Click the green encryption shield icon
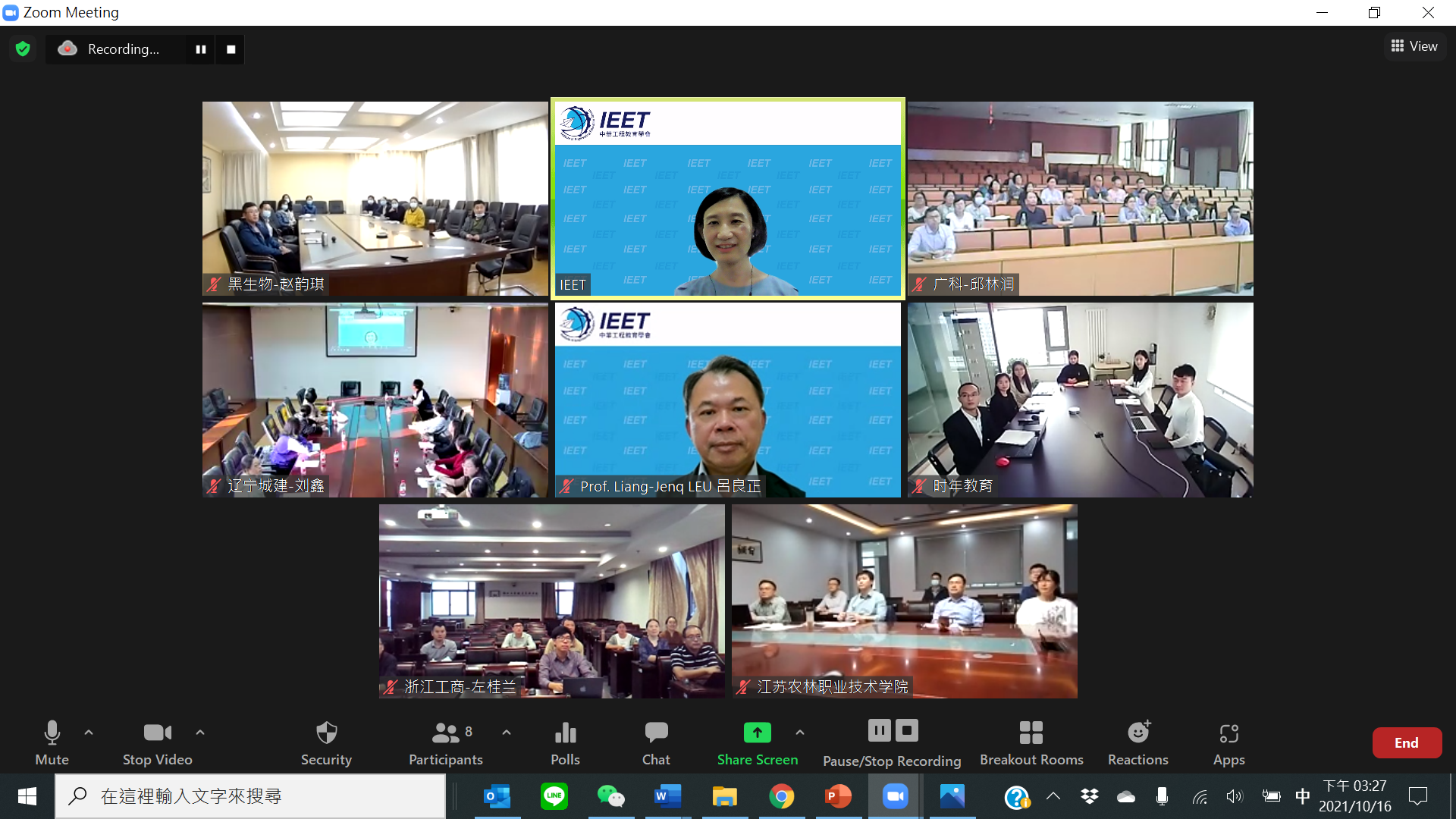The height and width of the screenshot is (819, 1456). tap(23, 49)
